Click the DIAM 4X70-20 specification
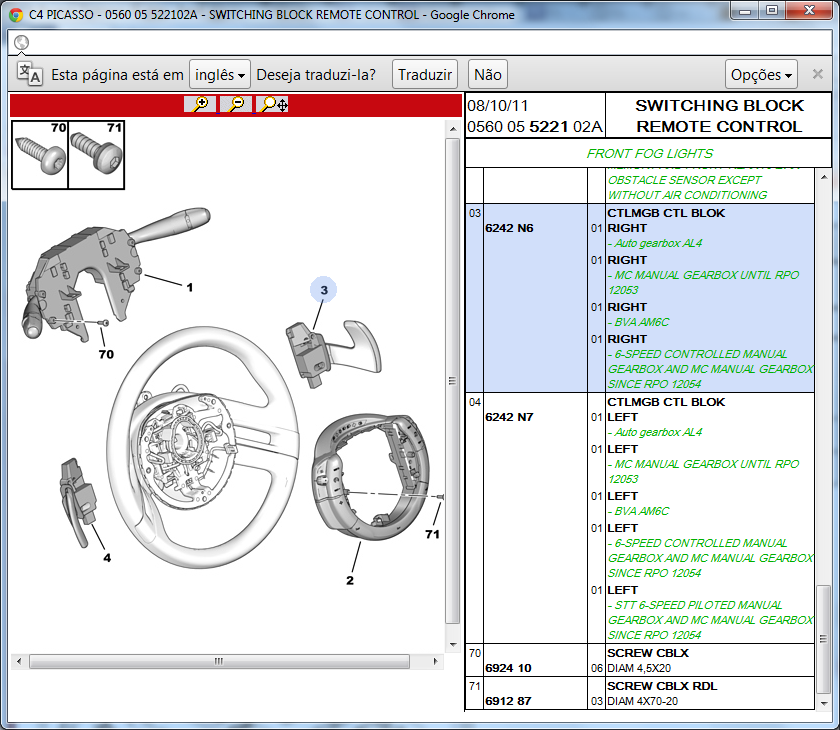Viewport: 840px width, 730px height. (x=643, y=701)
